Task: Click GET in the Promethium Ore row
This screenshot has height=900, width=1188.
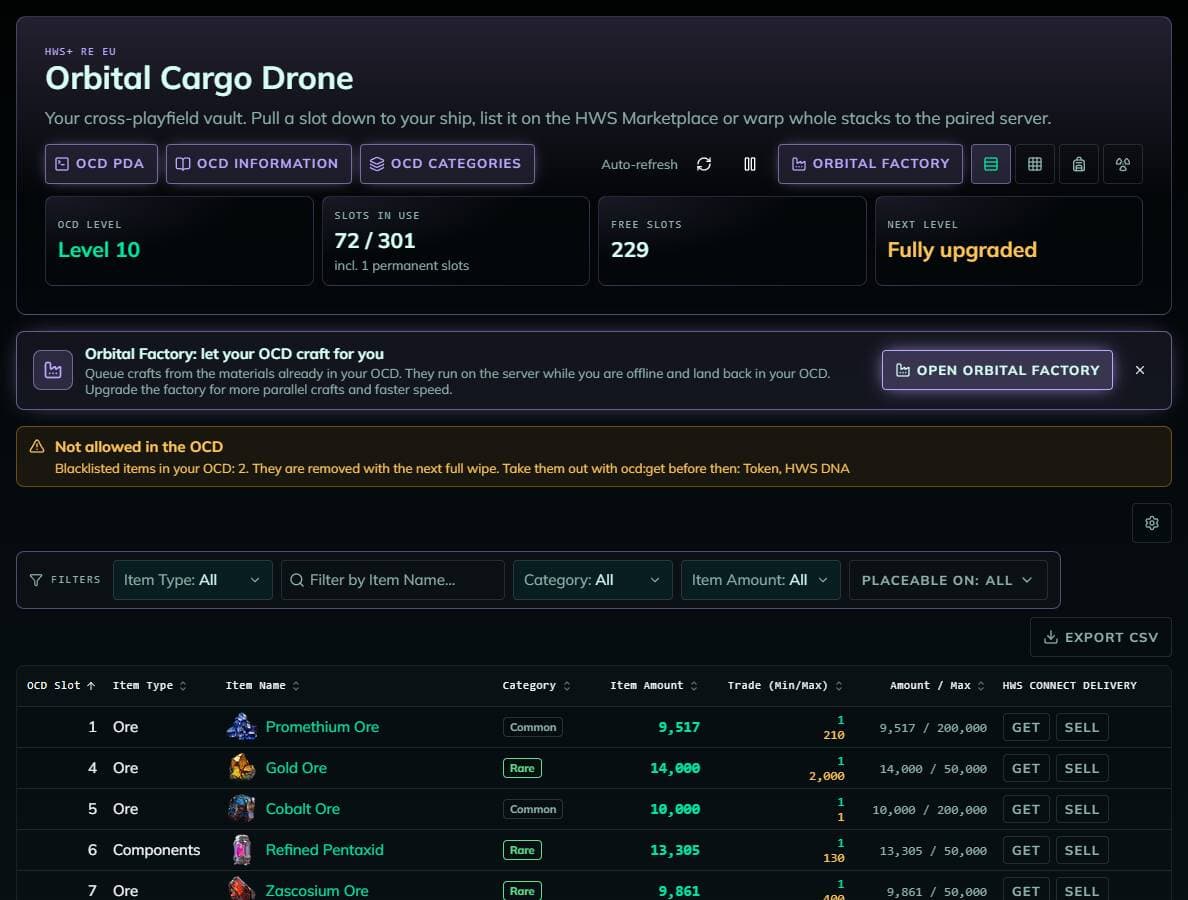Action: 1026,727
